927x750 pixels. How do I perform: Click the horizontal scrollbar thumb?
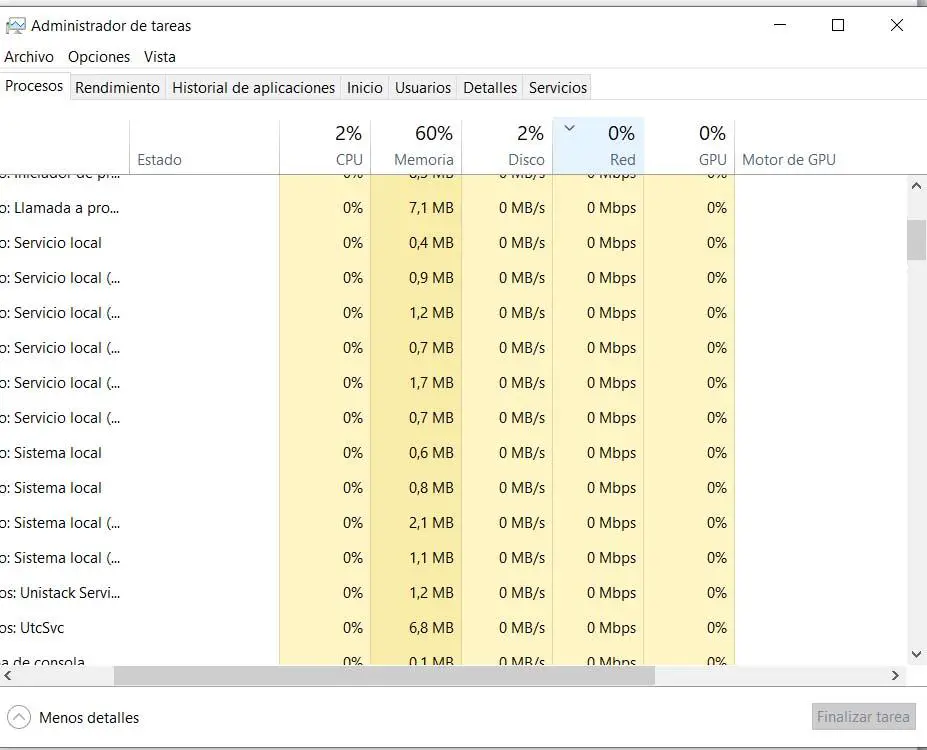pos(384,676)
